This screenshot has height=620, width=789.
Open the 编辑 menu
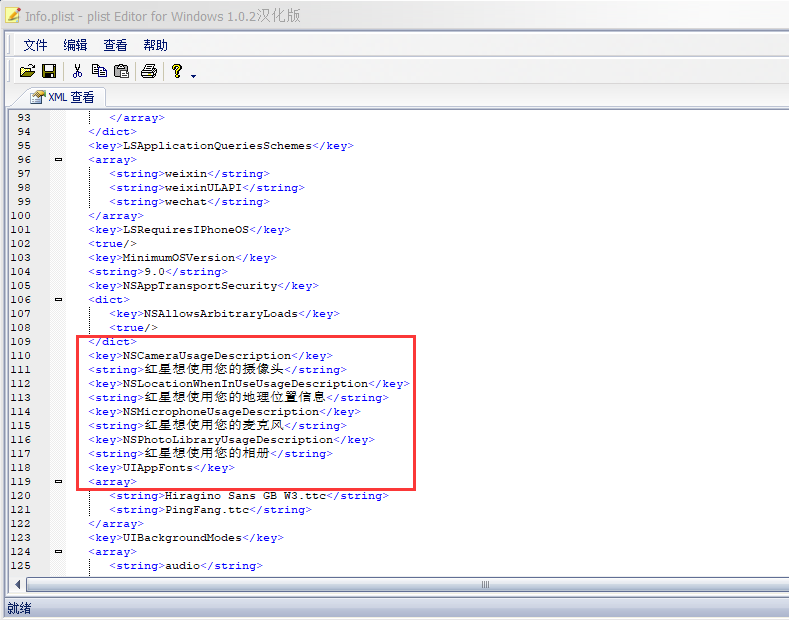click(75, 45)
